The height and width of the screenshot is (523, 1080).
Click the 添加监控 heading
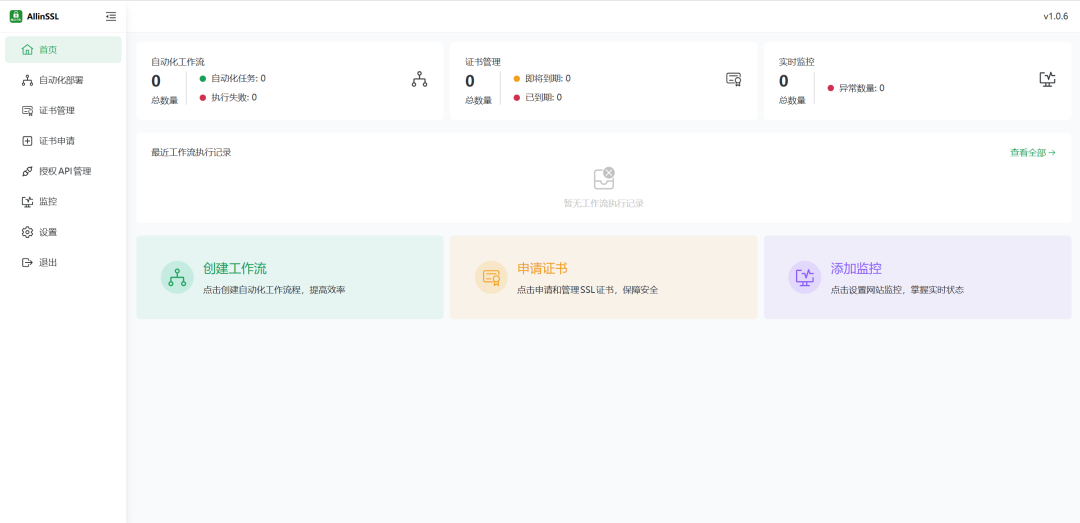click(856, 269)
